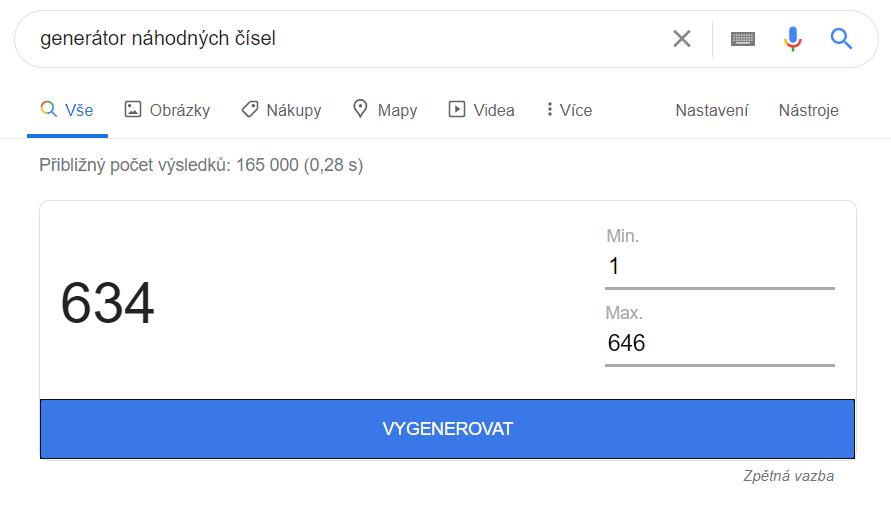Viewport: 891px width, 525px height.
Task: Open the Zpětná vazba feedback link
Action: [788, 476]
